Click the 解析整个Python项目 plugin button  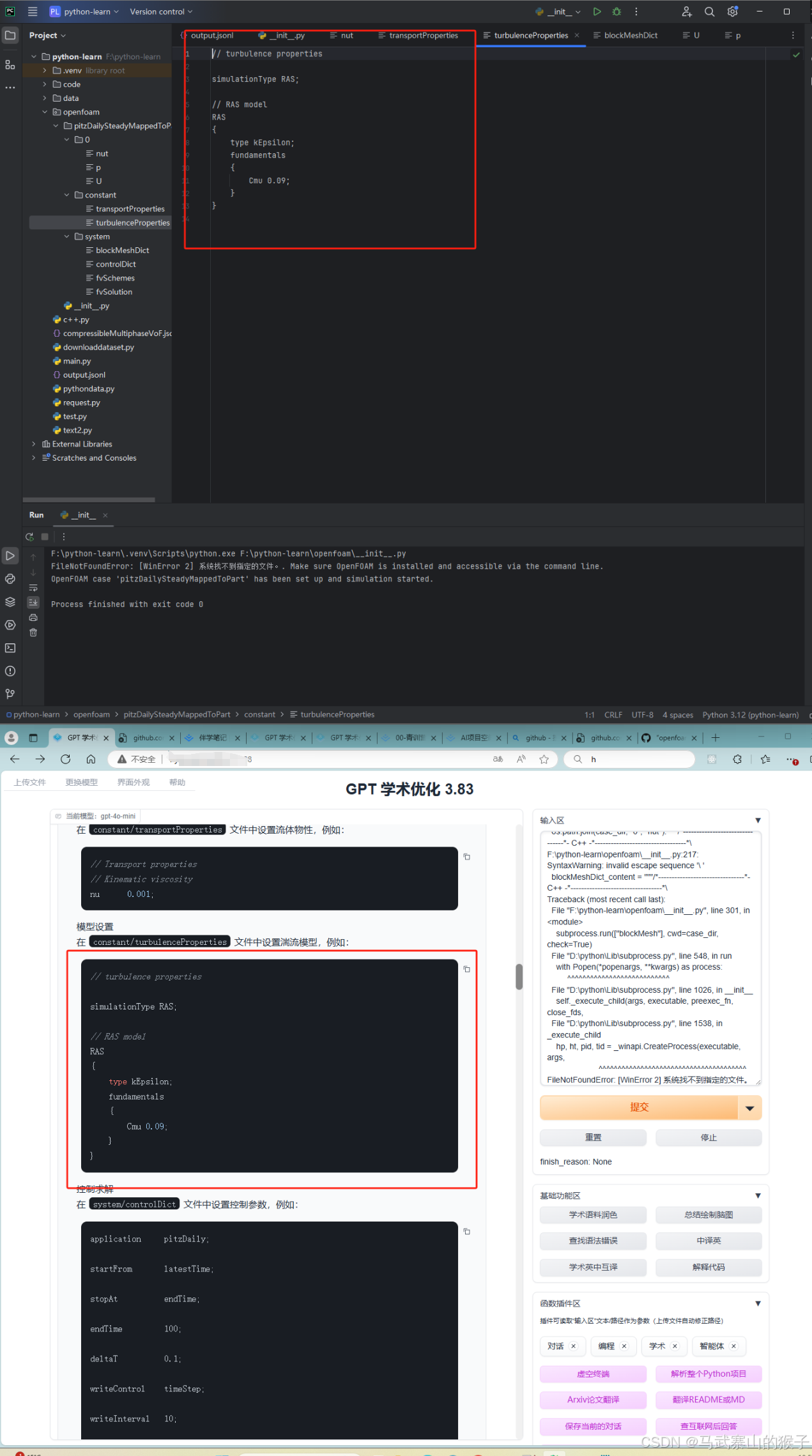tap(709, 1374)
